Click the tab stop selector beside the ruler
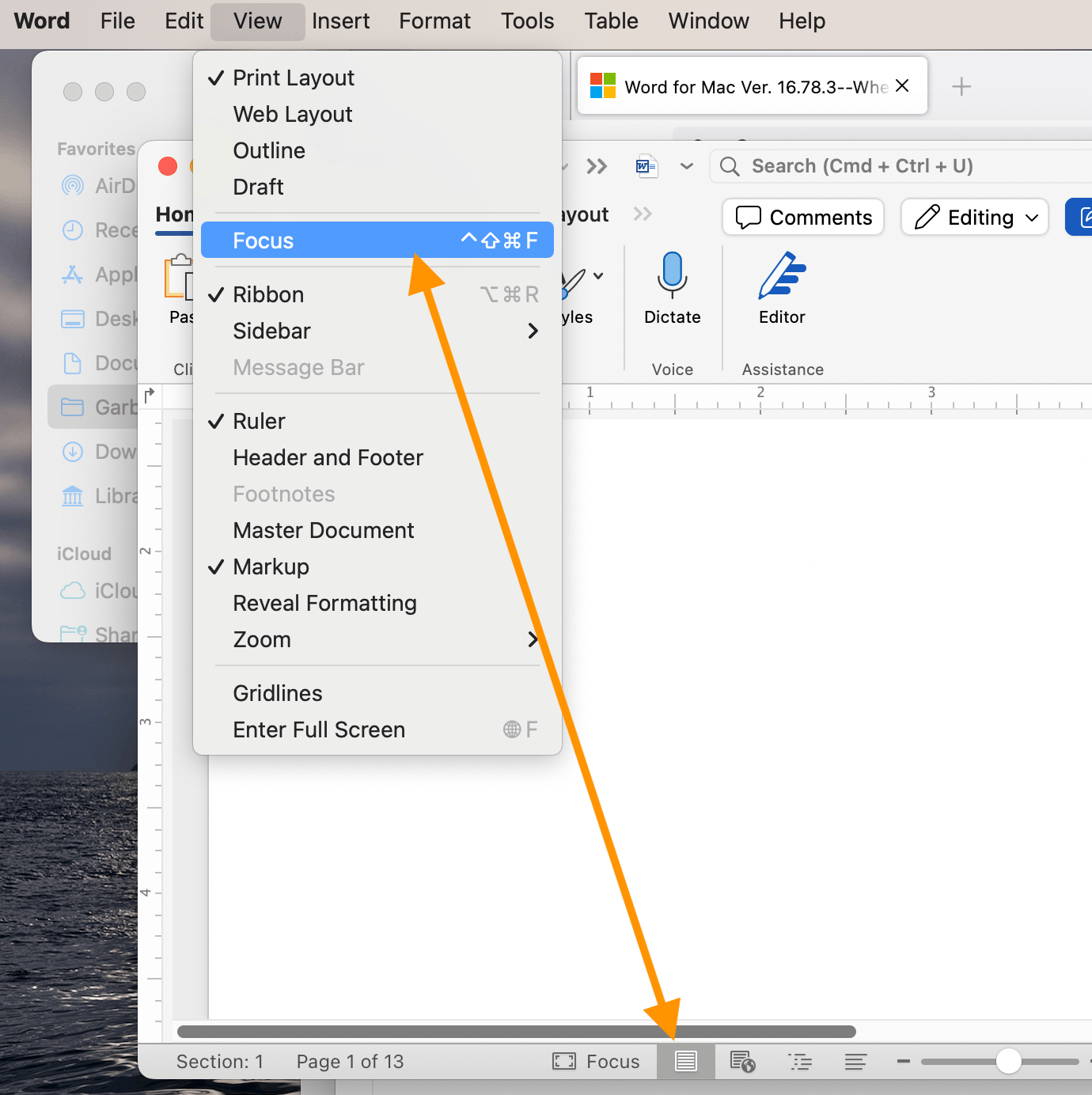The height and width of the screenshot is (1095, 1092). click(150, 394)
